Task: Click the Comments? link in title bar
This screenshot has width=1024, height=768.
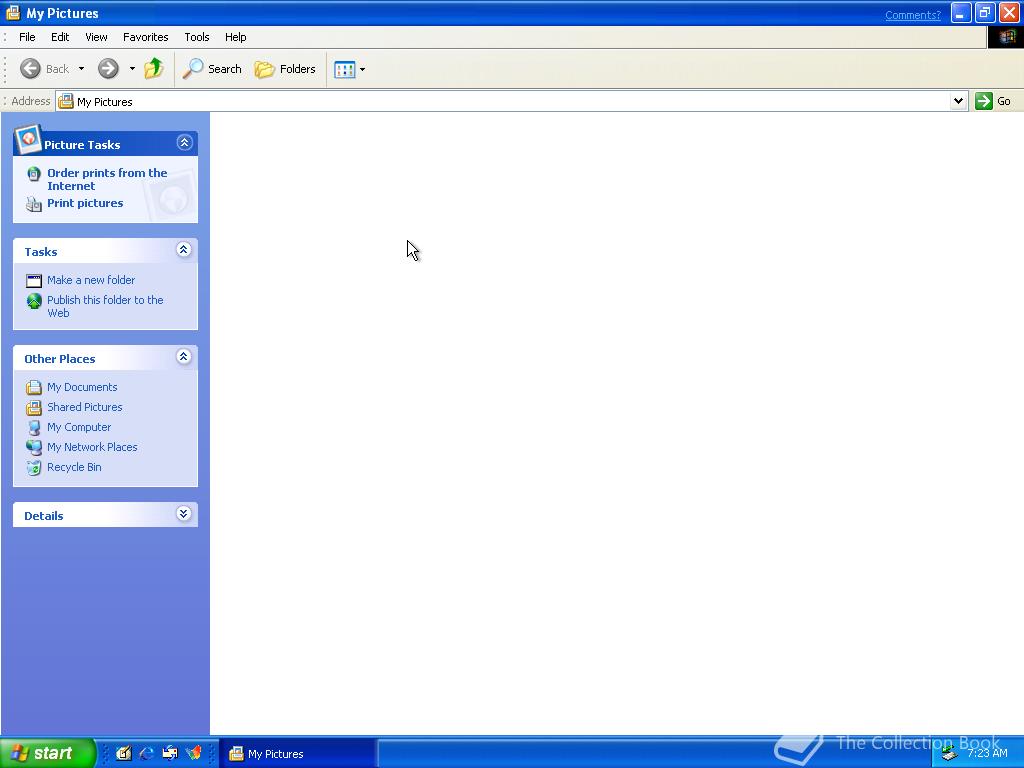Action: 913,15
